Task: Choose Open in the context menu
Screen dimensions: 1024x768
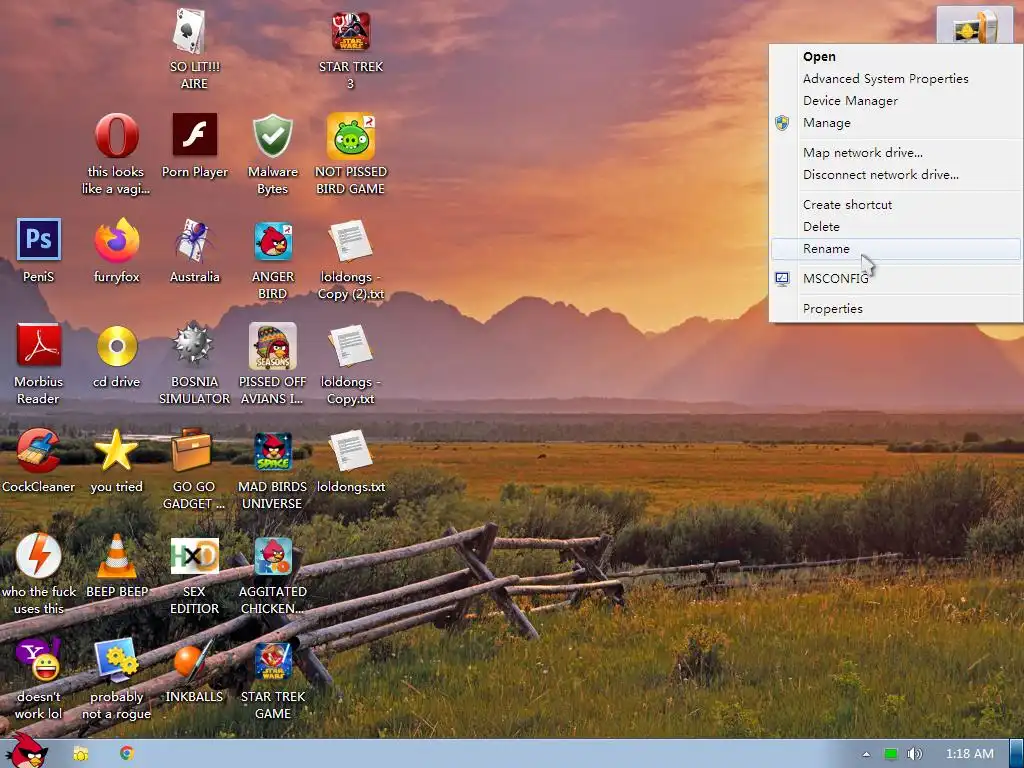Action: click(x=895, y=57)
